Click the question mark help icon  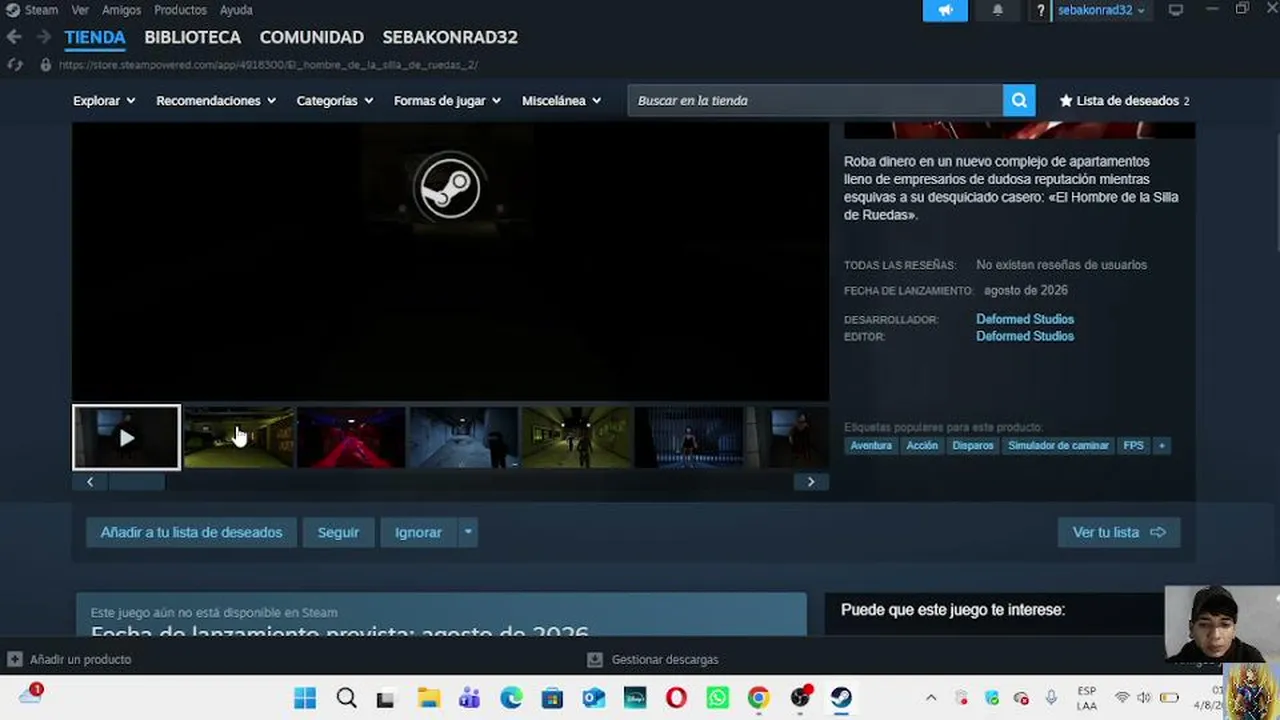pyautogui.click(x=1040, y=10)
